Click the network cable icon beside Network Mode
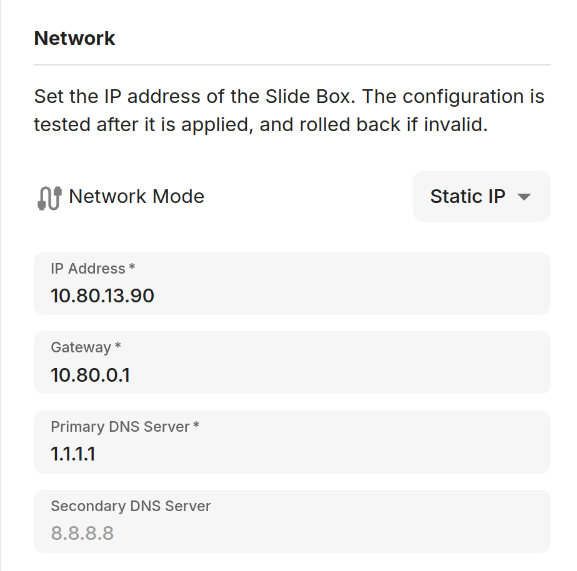The height and width of the screenshot is (571, 577). coord(49,198)
